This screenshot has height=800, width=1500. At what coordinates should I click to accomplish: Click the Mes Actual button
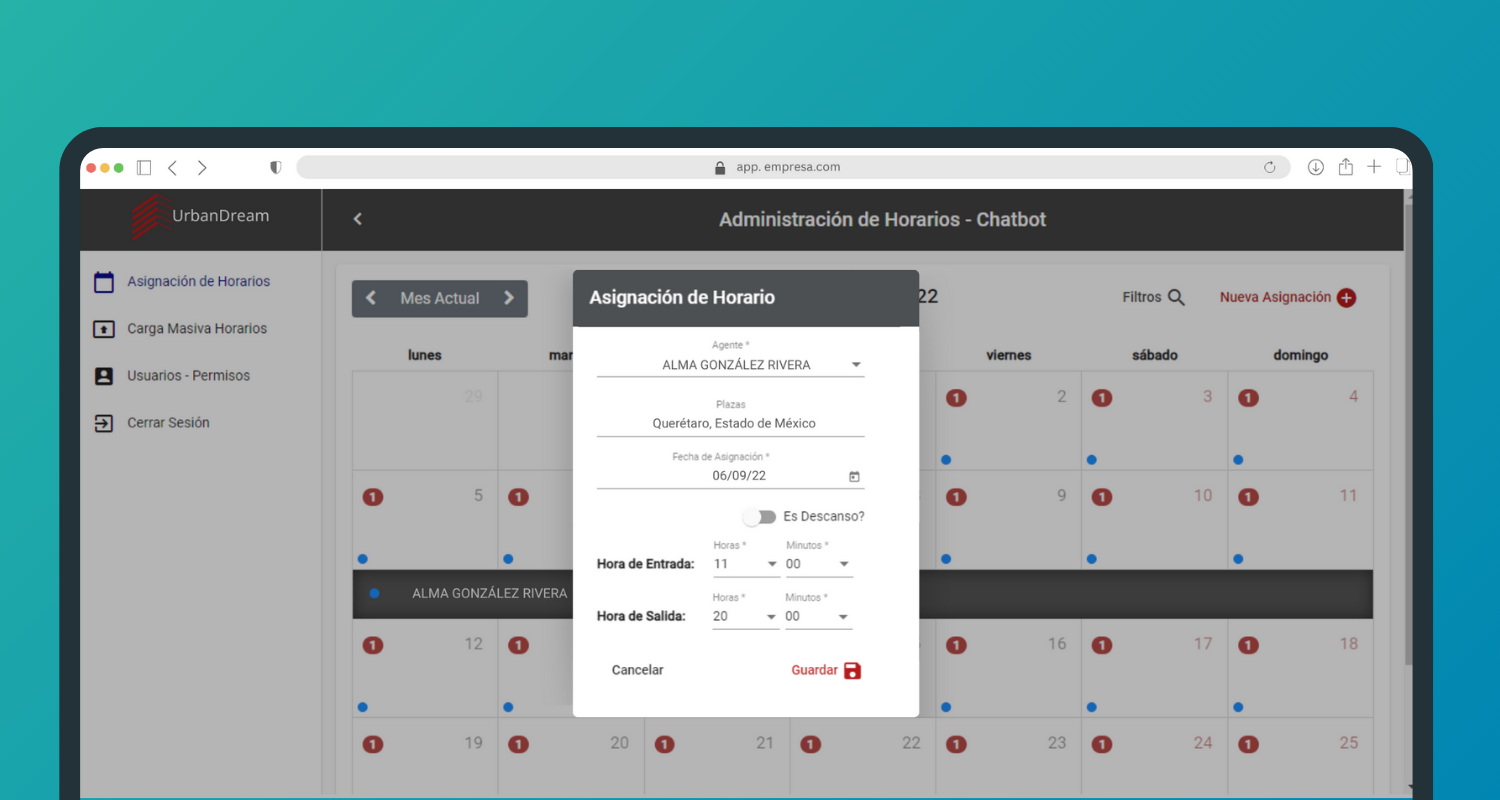440,298
